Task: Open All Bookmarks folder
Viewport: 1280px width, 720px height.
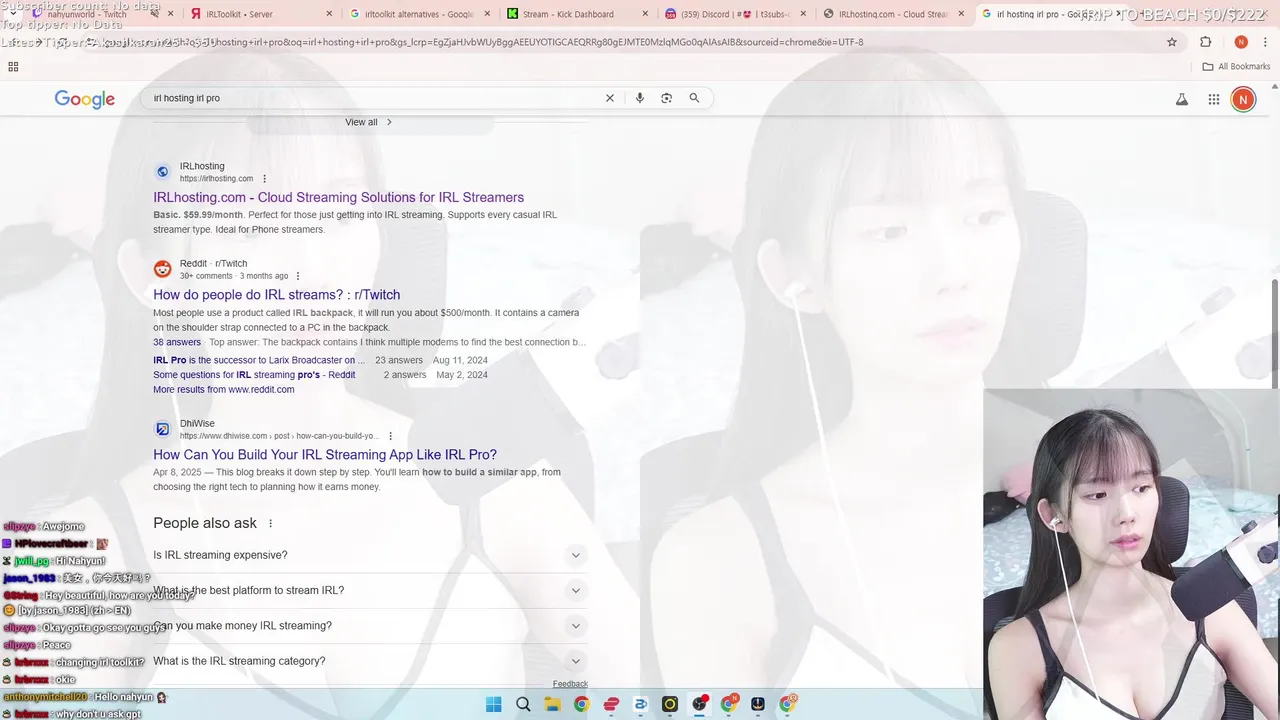Action: pos(1236,66)
